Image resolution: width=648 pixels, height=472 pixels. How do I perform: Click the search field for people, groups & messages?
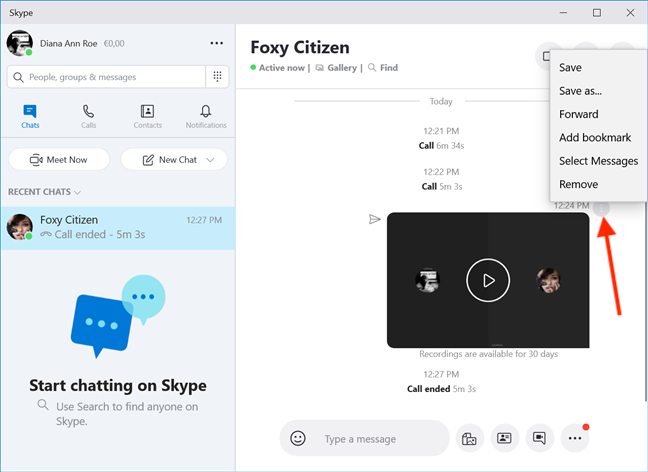tap(106, 77)
